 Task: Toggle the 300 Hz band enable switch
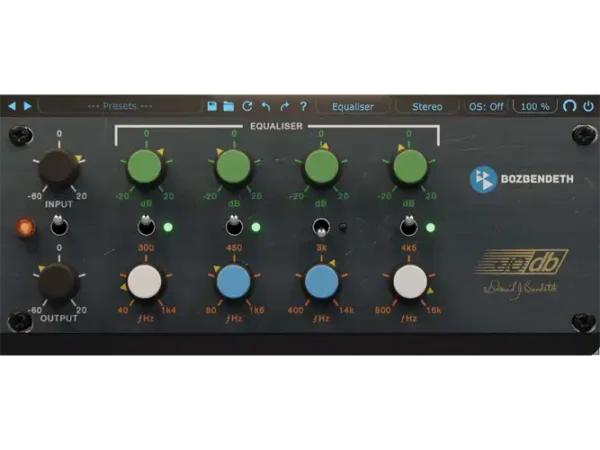click(x=146, y=226)
